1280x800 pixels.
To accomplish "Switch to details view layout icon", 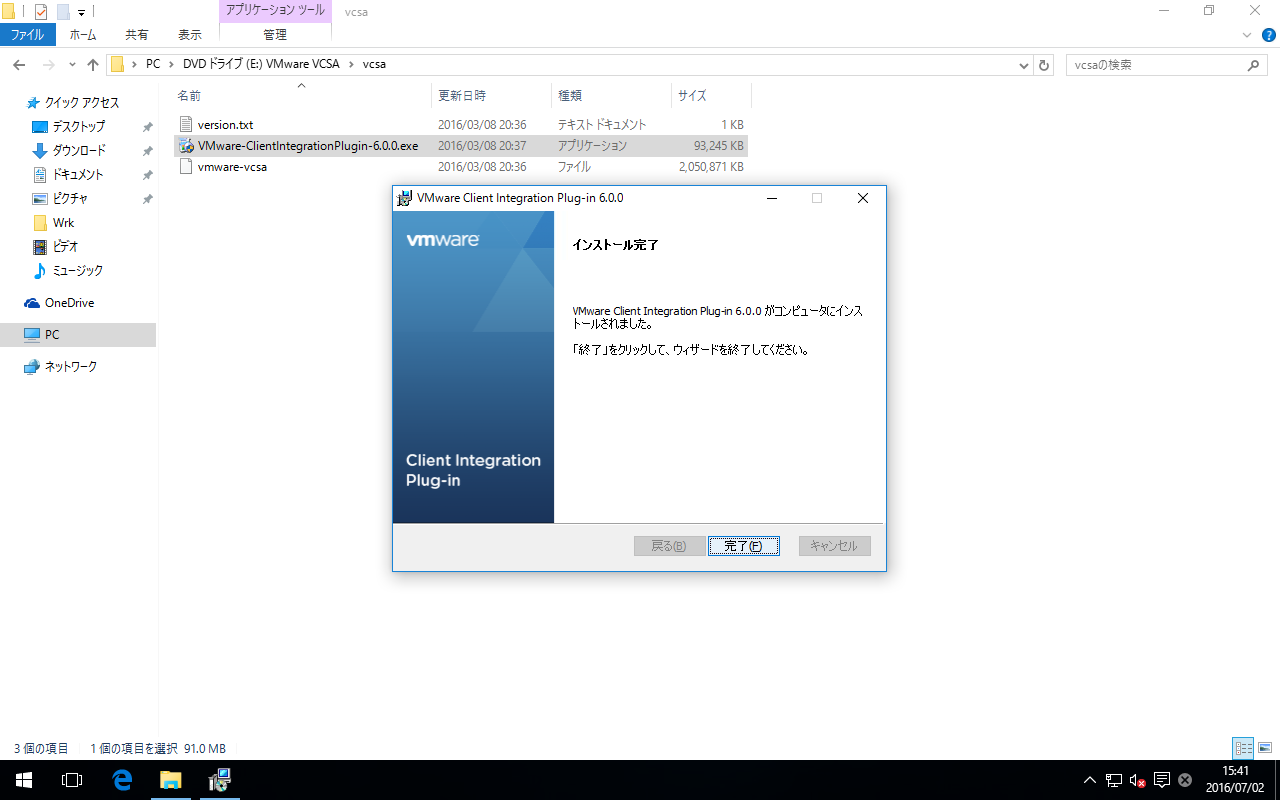I will click(x=1243, y=748).
